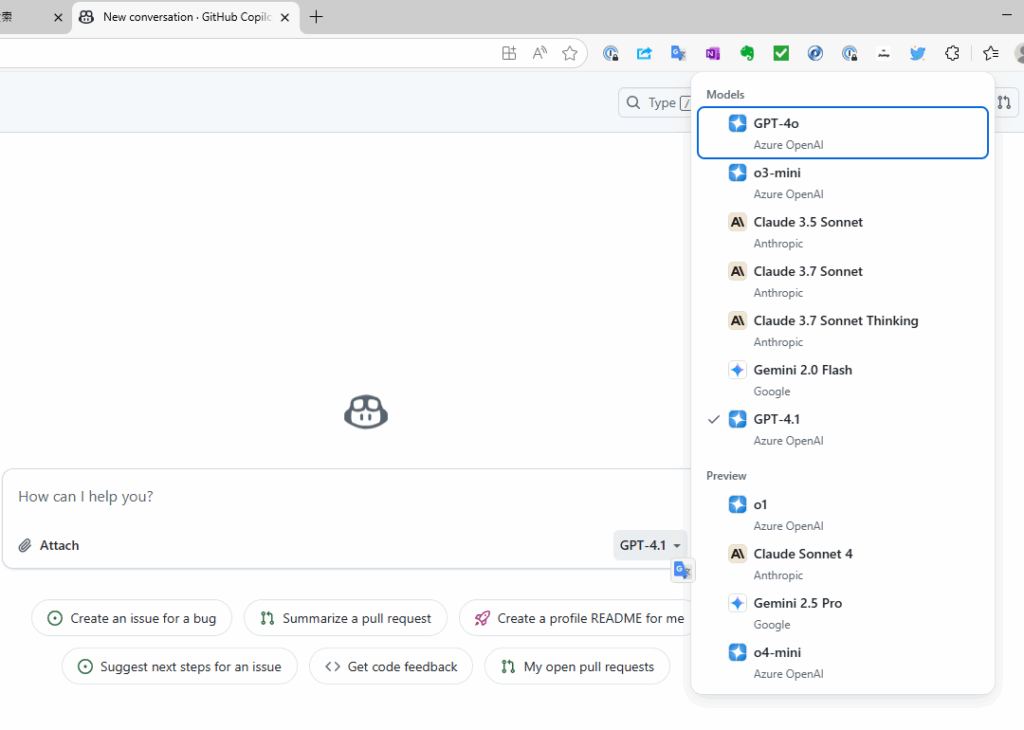Select the o1 preview model
Viewport: 1024px width, 730px height.
pyautogui.click(x=842, y=515)
